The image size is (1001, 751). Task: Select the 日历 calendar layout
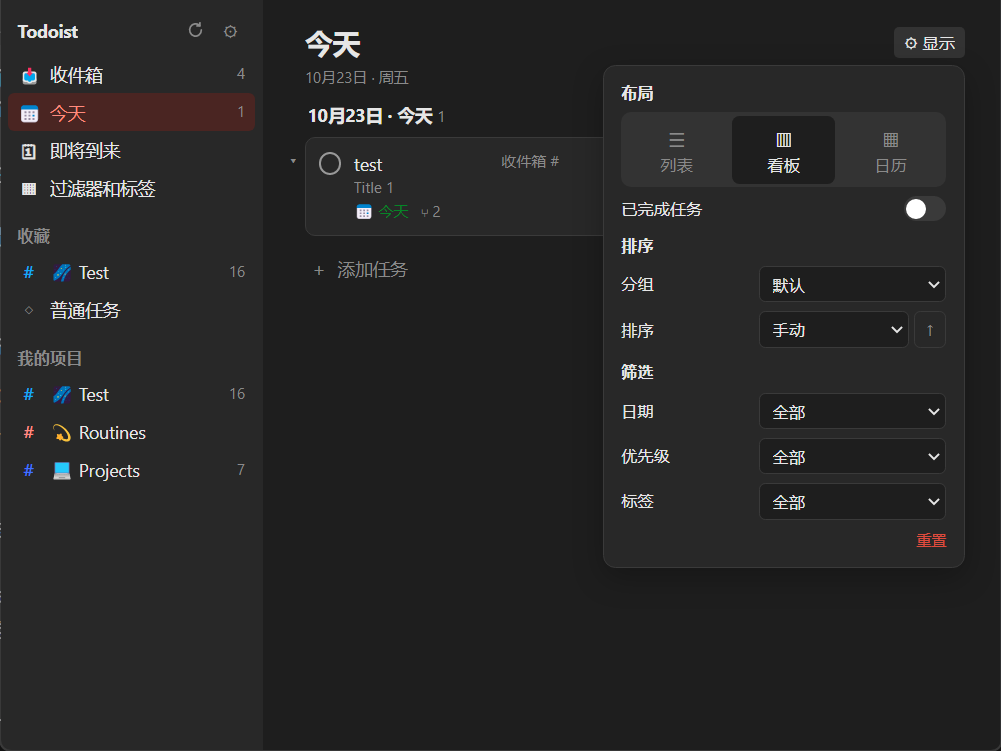(x=891, y=151)
